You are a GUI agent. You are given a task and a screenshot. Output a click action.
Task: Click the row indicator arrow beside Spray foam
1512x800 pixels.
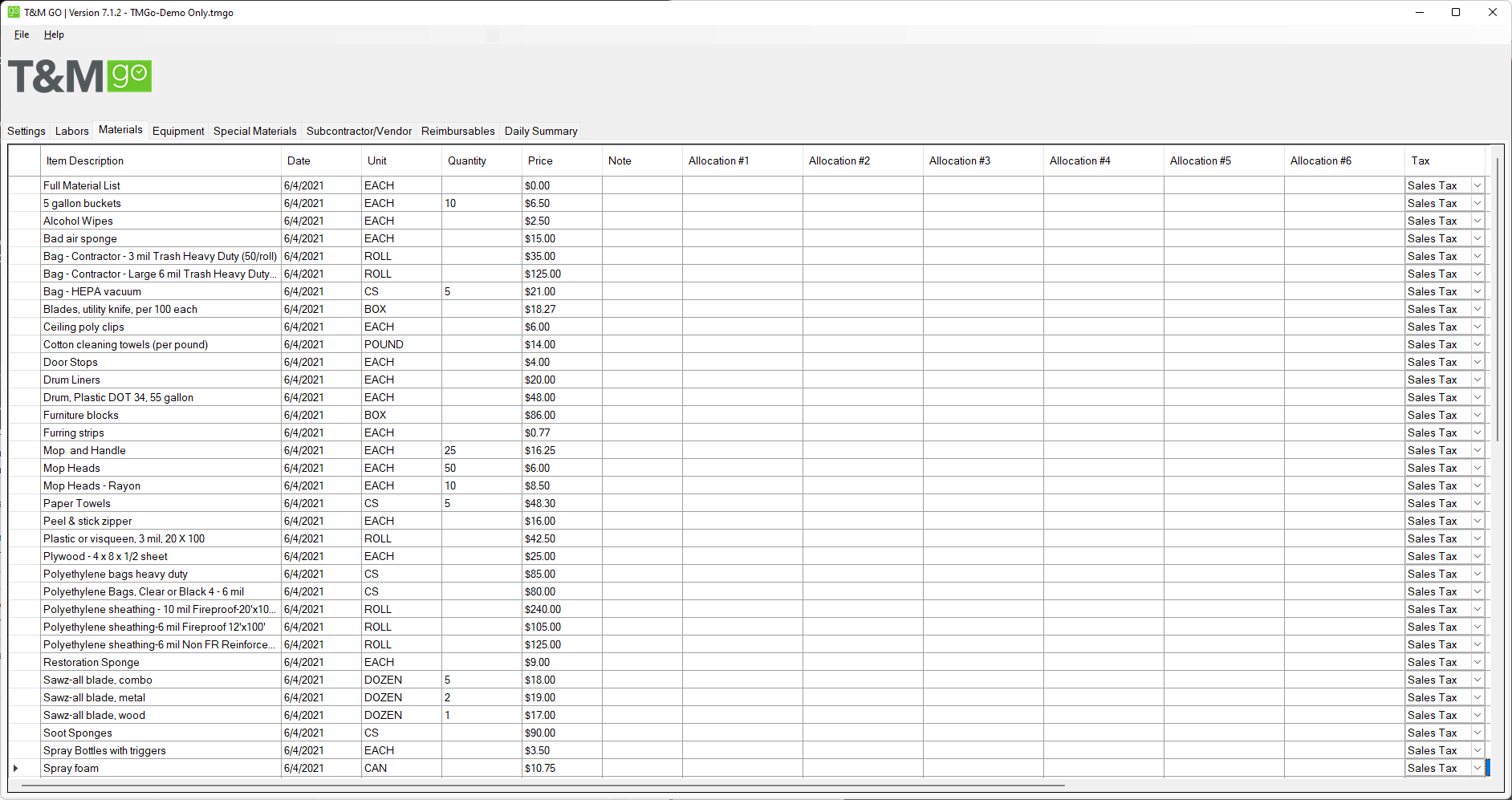coord(16,768)
